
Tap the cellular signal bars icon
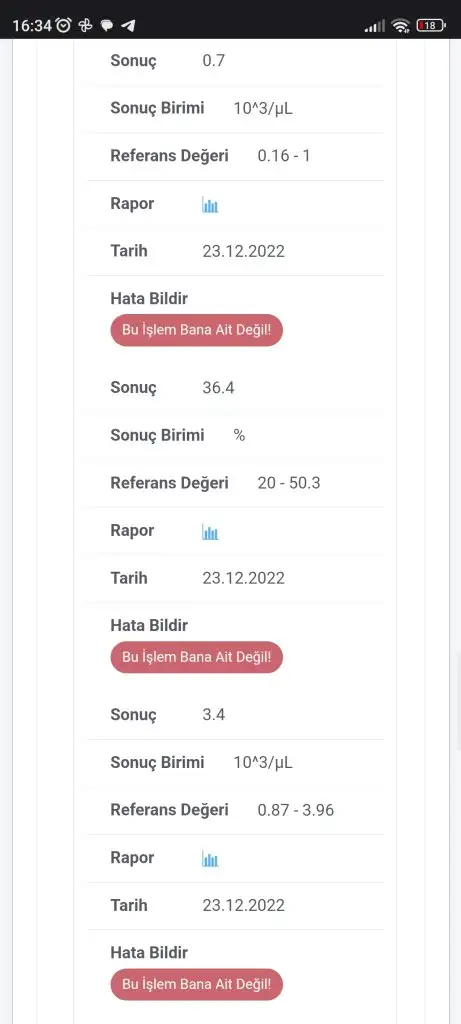coord(375,26)
